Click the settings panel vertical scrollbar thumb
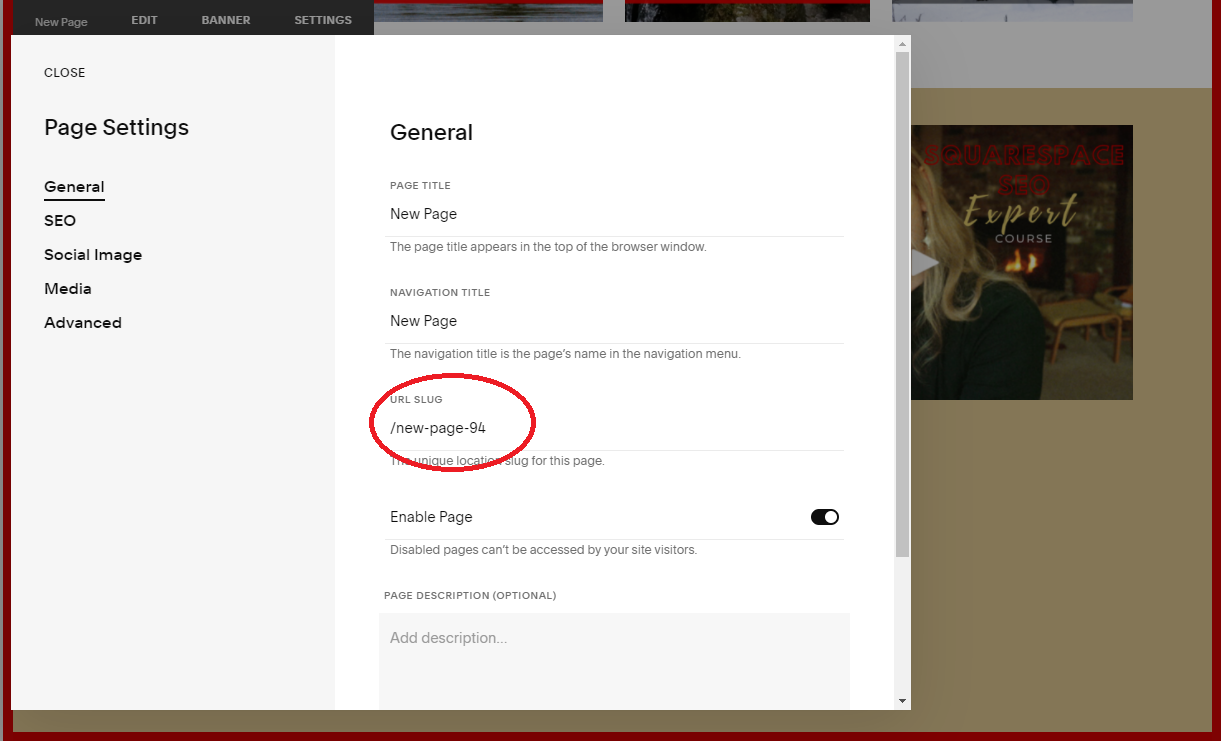 pyautogui.click(x=903, y=304)
